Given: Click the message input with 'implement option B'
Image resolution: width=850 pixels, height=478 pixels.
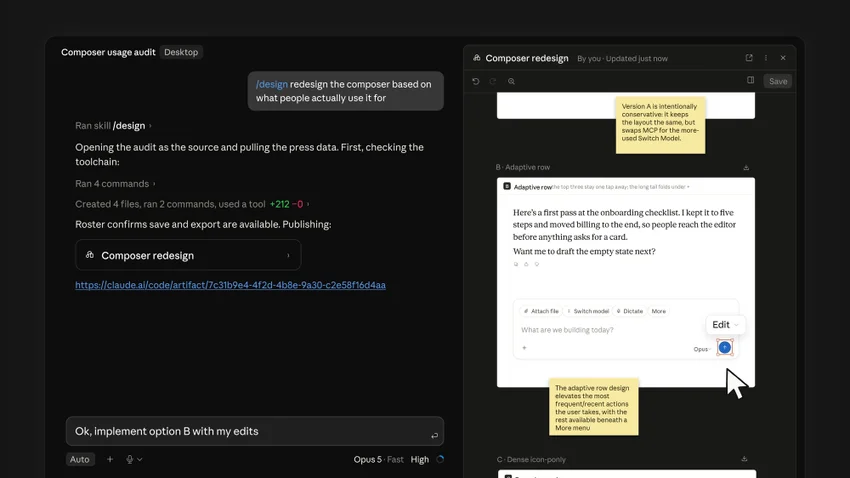Looking at the screenshot, I should pyautogui.click(x=255, y=431).
